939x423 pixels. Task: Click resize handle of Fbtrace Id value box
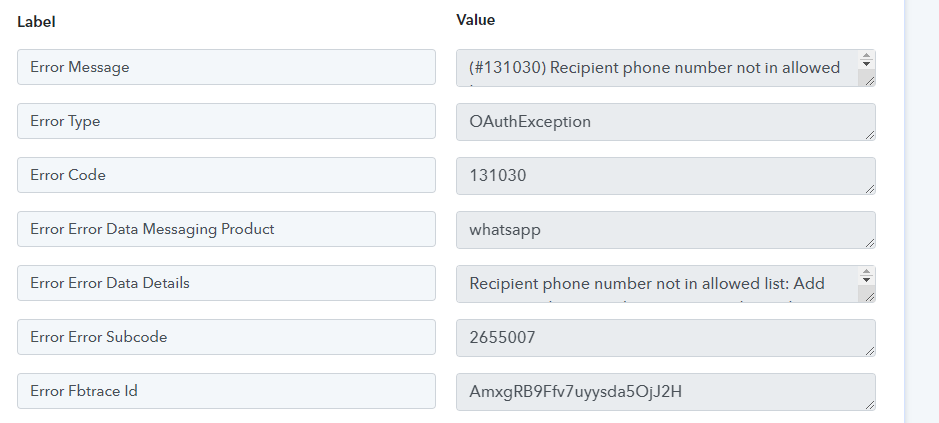click(870, 405)
